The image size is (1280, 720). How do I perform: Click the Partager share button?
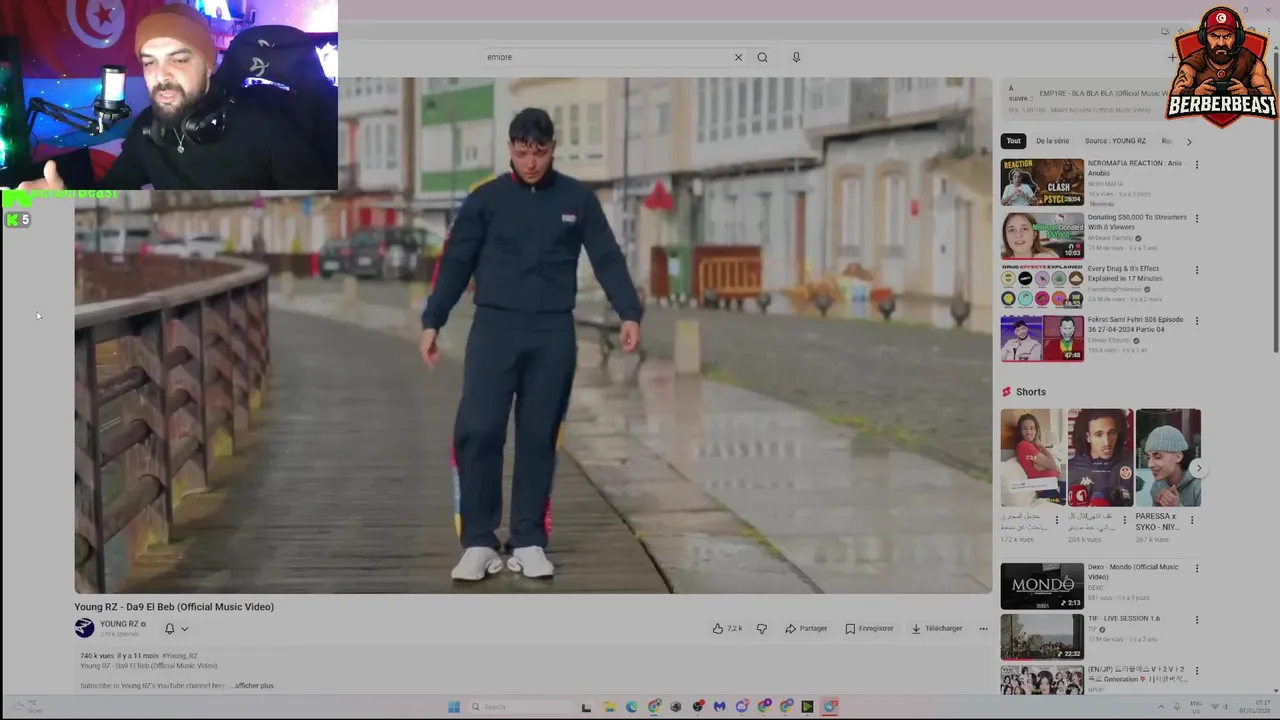tap(805, 629)
